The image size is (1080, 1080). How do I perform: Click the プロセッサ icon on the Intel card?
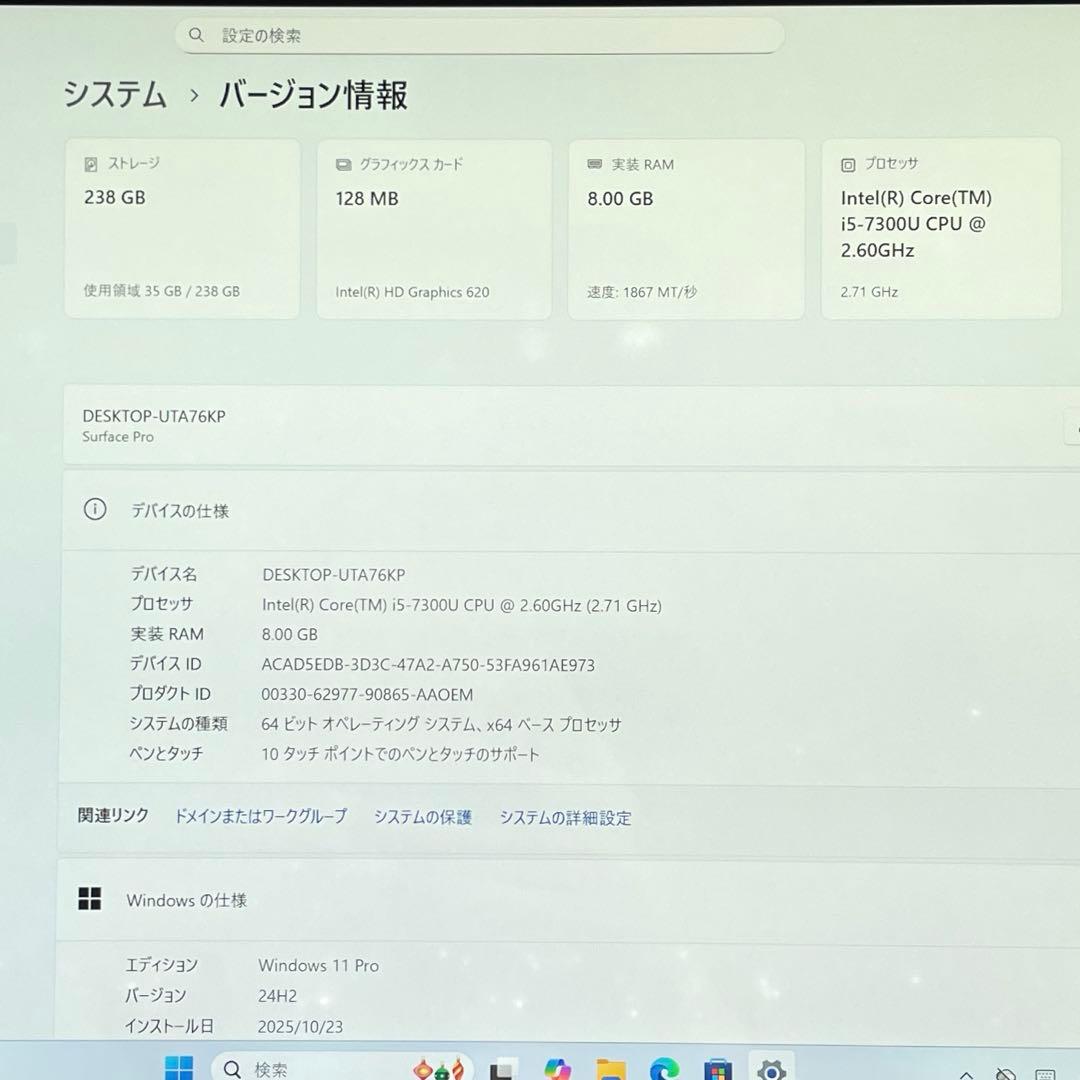tap(848, 164)
